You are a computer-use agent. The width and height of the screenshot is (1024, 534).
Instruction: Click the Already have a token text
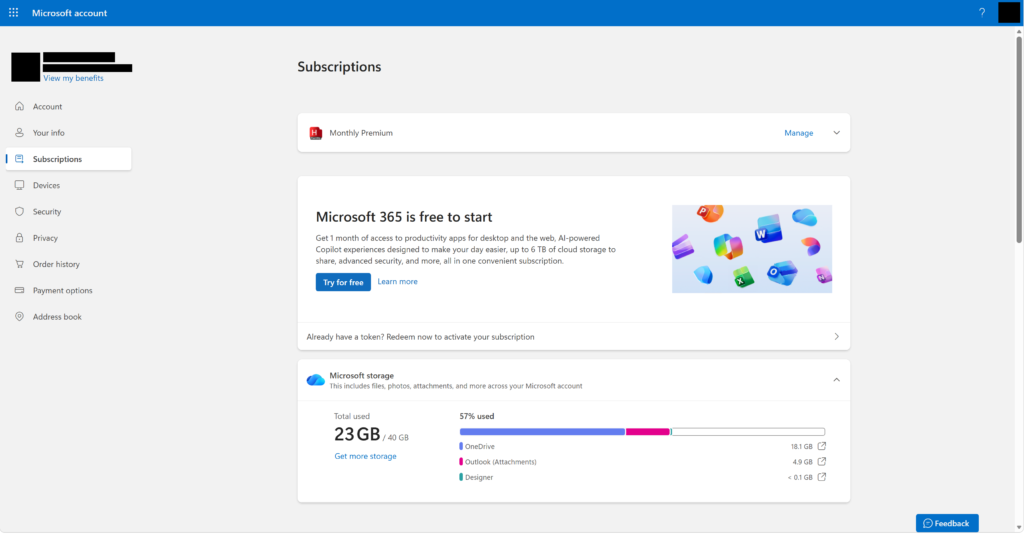tap(421, 337)
